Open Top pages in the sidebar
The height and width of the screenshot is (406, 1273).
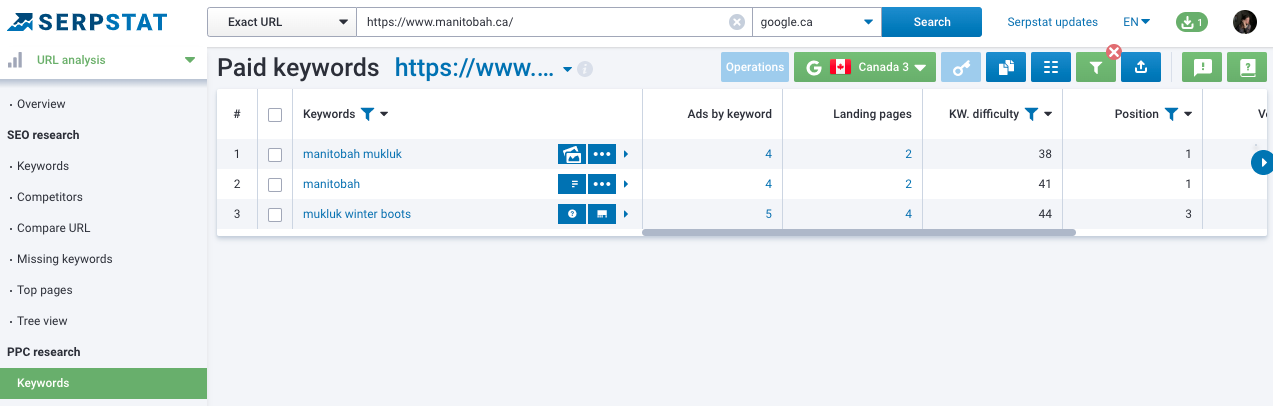[x=45, y=290]
